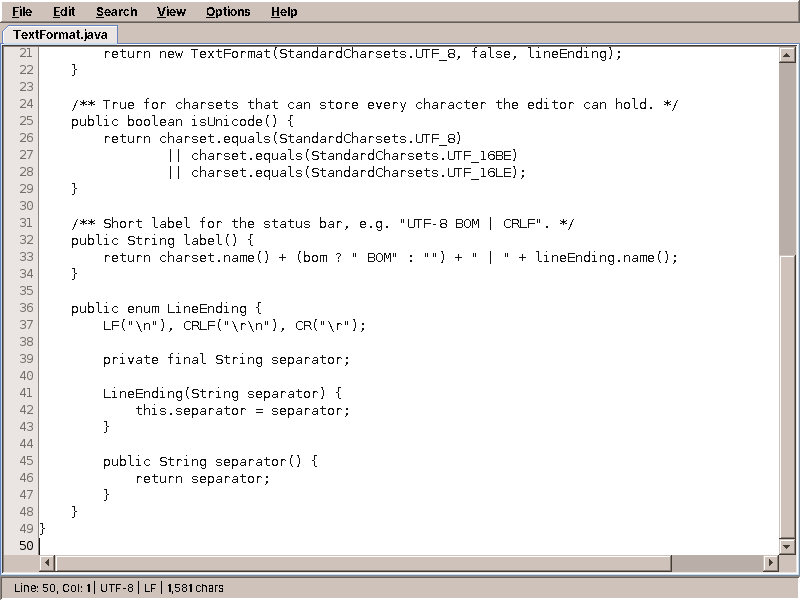800x600 pixels.
Task: Click the Line: 50, Col: 1 status entry
Action: click(52, 588)
